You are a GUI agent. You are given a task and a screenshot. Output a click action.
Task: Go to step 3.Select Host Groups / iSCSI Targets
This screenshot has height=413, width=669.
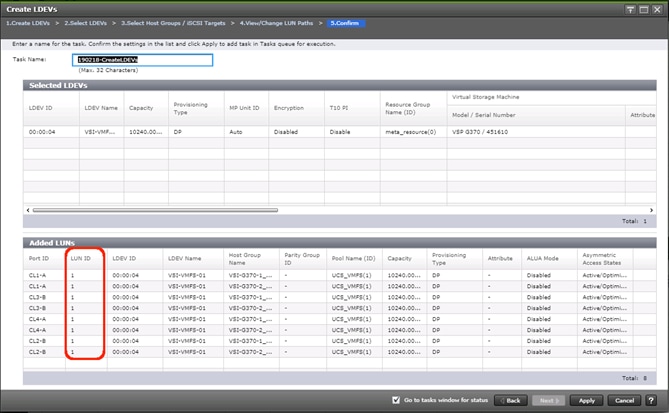click(173, 23)
